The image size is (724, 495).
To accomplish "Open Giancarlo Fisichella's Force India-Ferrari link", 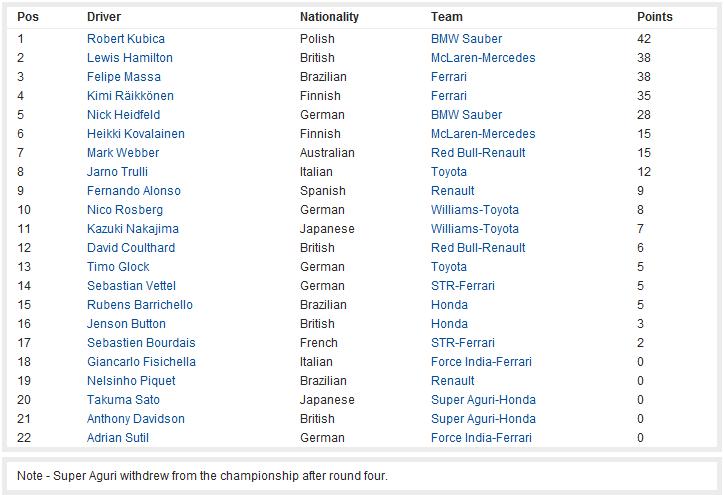I will [481, 362].
